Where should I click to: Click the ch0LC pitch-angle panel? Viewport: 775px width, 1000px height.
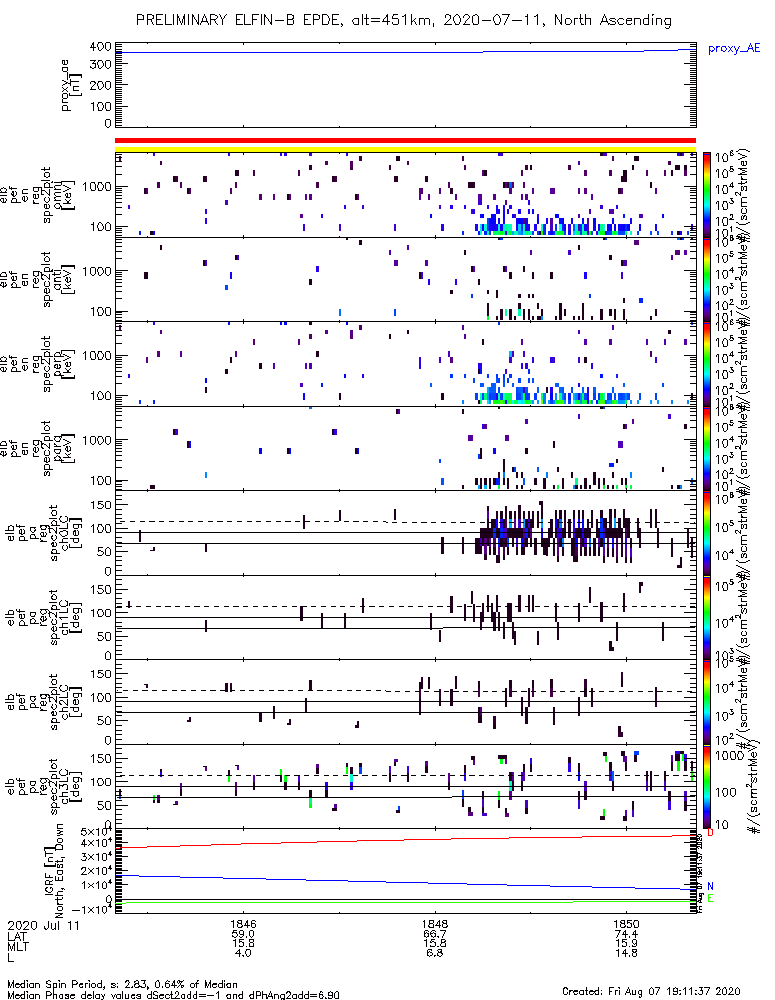[405, 533]
